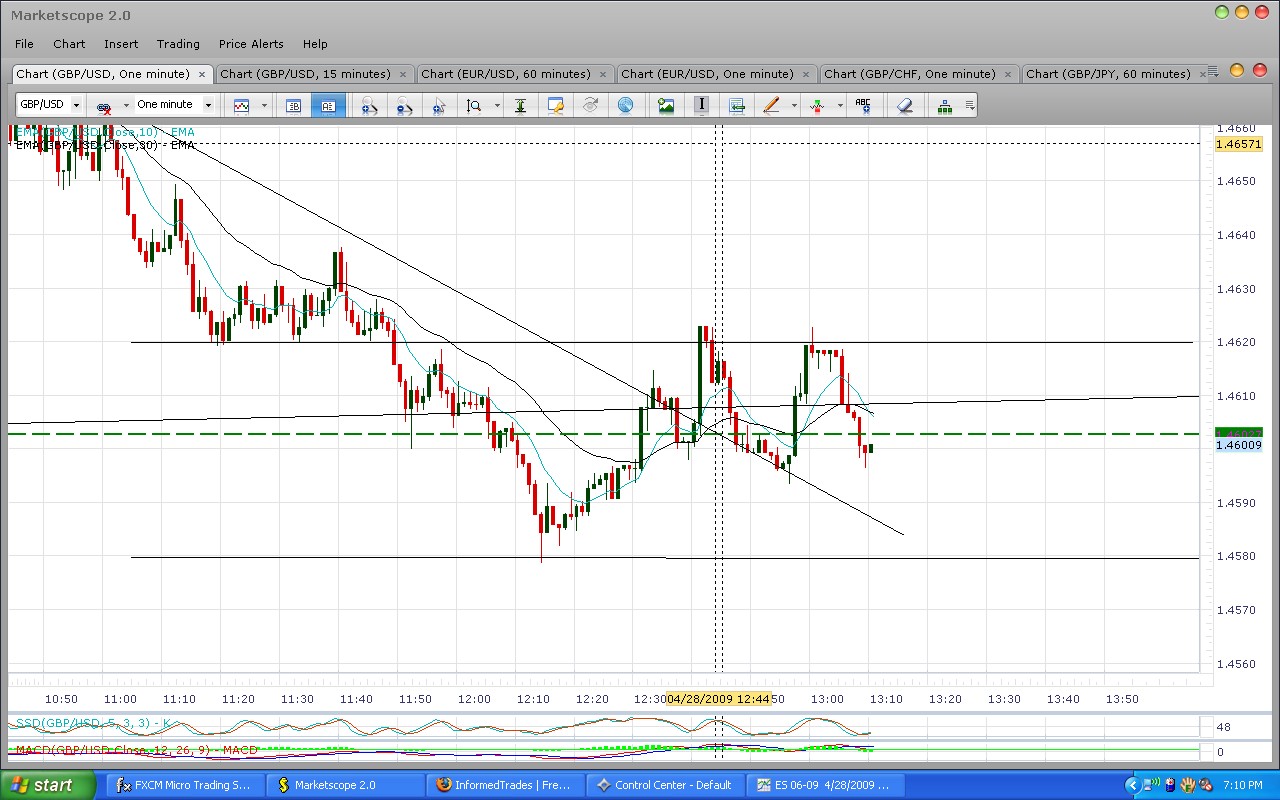Viewport: 1280px width, 800px height.
Task: Open the Price Alerts menu
Action: point(251,44)
